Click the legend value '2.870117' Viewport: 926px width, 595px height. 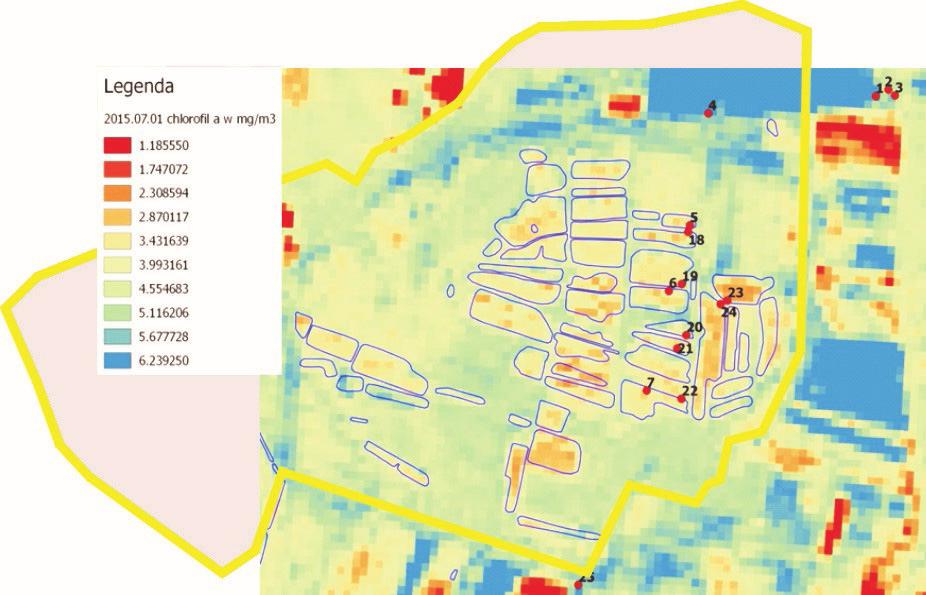pos(164,217)
